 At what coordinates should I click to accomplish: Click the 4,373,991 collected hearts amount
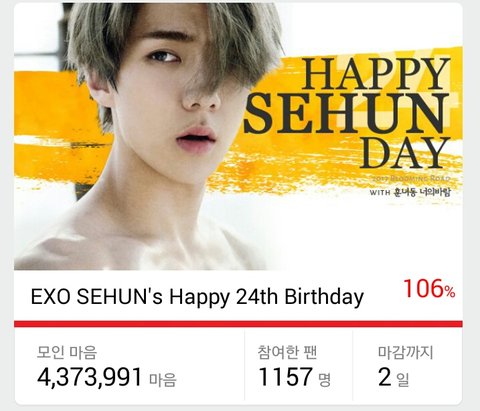point(90,377)
